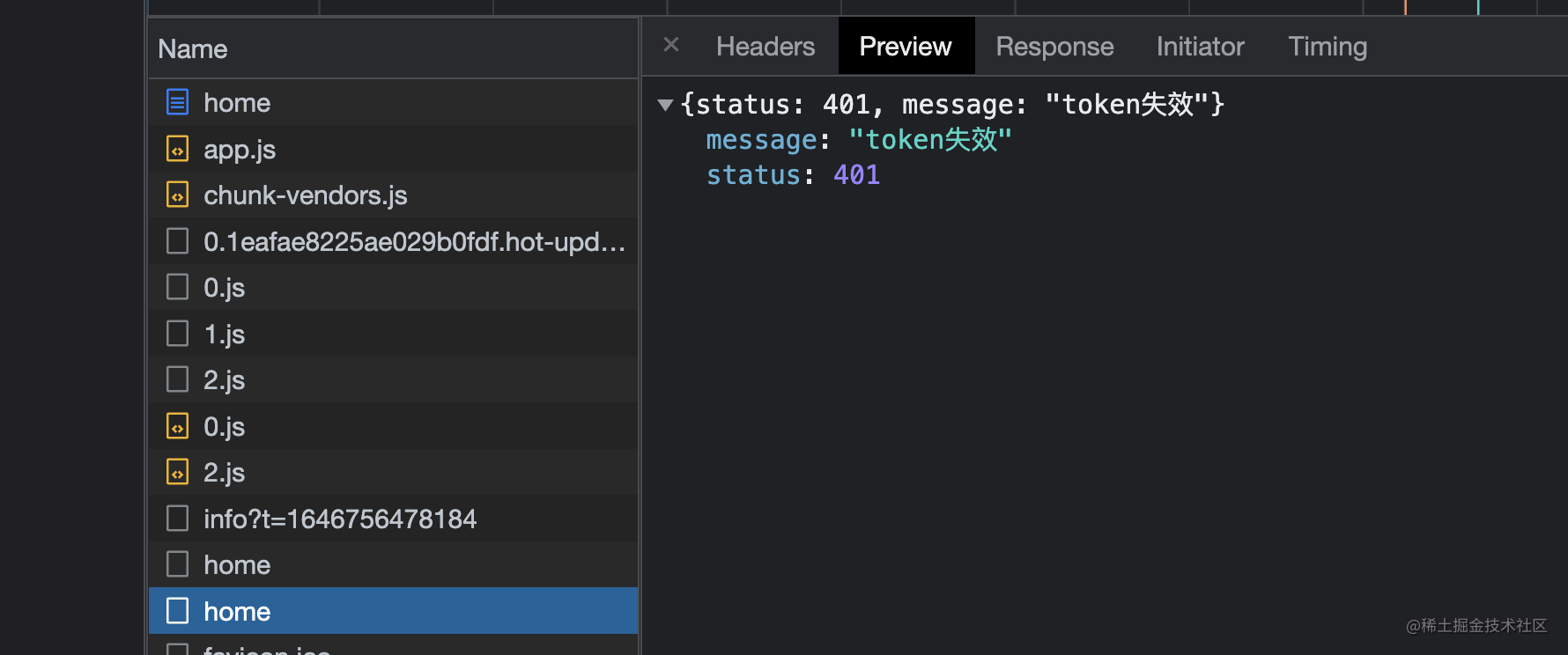Click the blank file icon beside hot-update request

177,241
